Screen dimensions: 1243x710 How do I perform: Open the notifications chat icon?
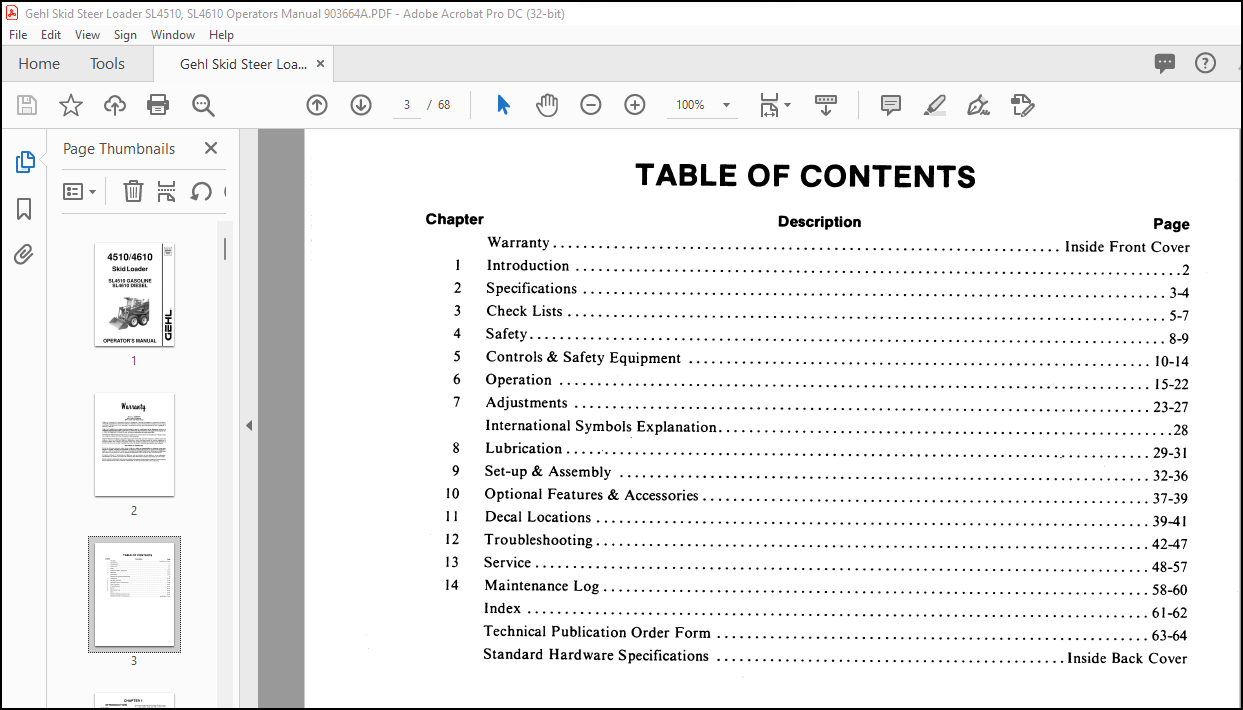(1165, 63)
